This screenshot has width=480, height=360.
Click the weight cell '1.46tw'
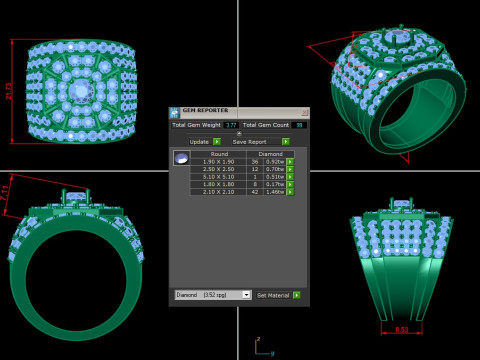click(x=275, y=192)
